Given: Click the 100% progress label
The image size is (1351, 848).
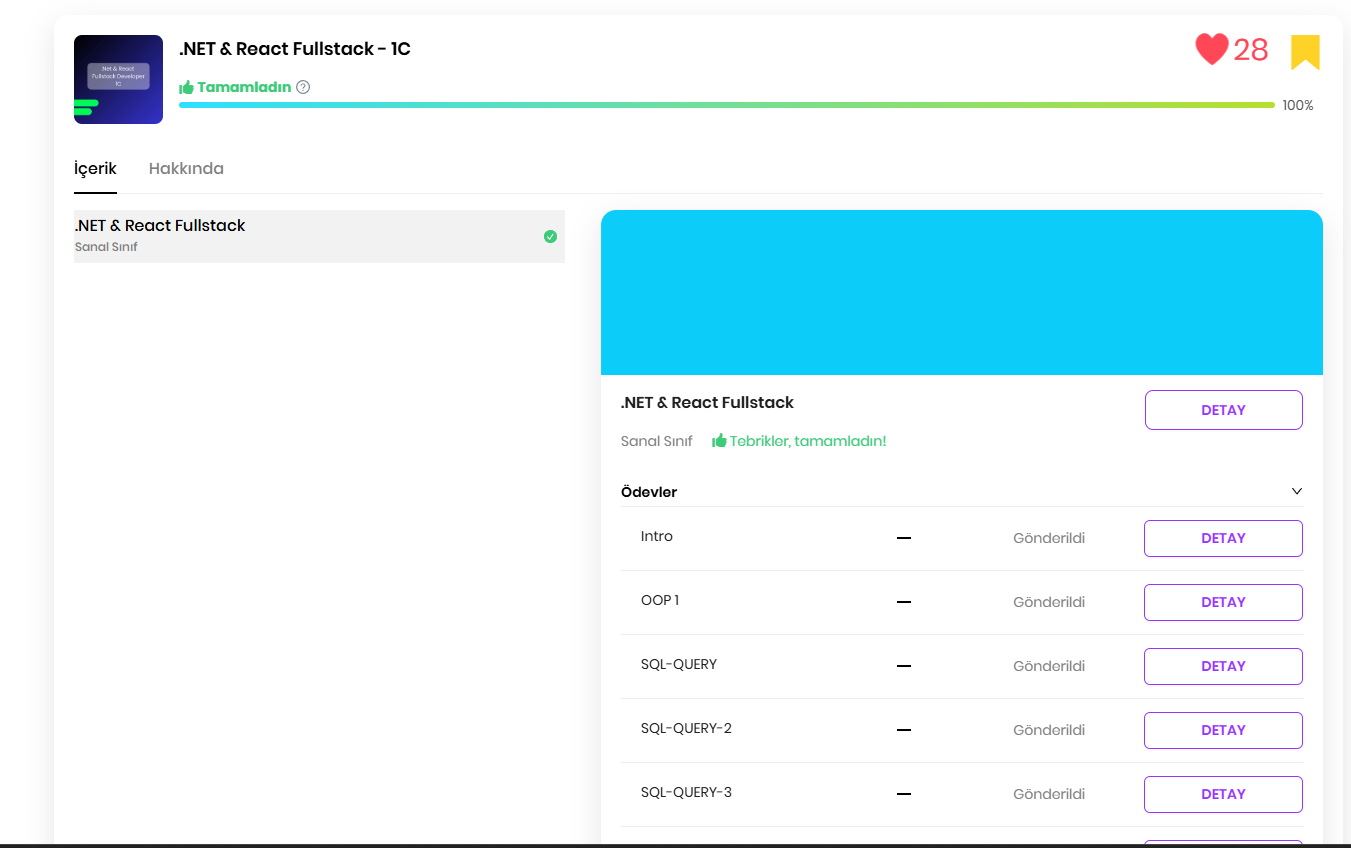Looking at the screenshot, I should [1298, 105].
